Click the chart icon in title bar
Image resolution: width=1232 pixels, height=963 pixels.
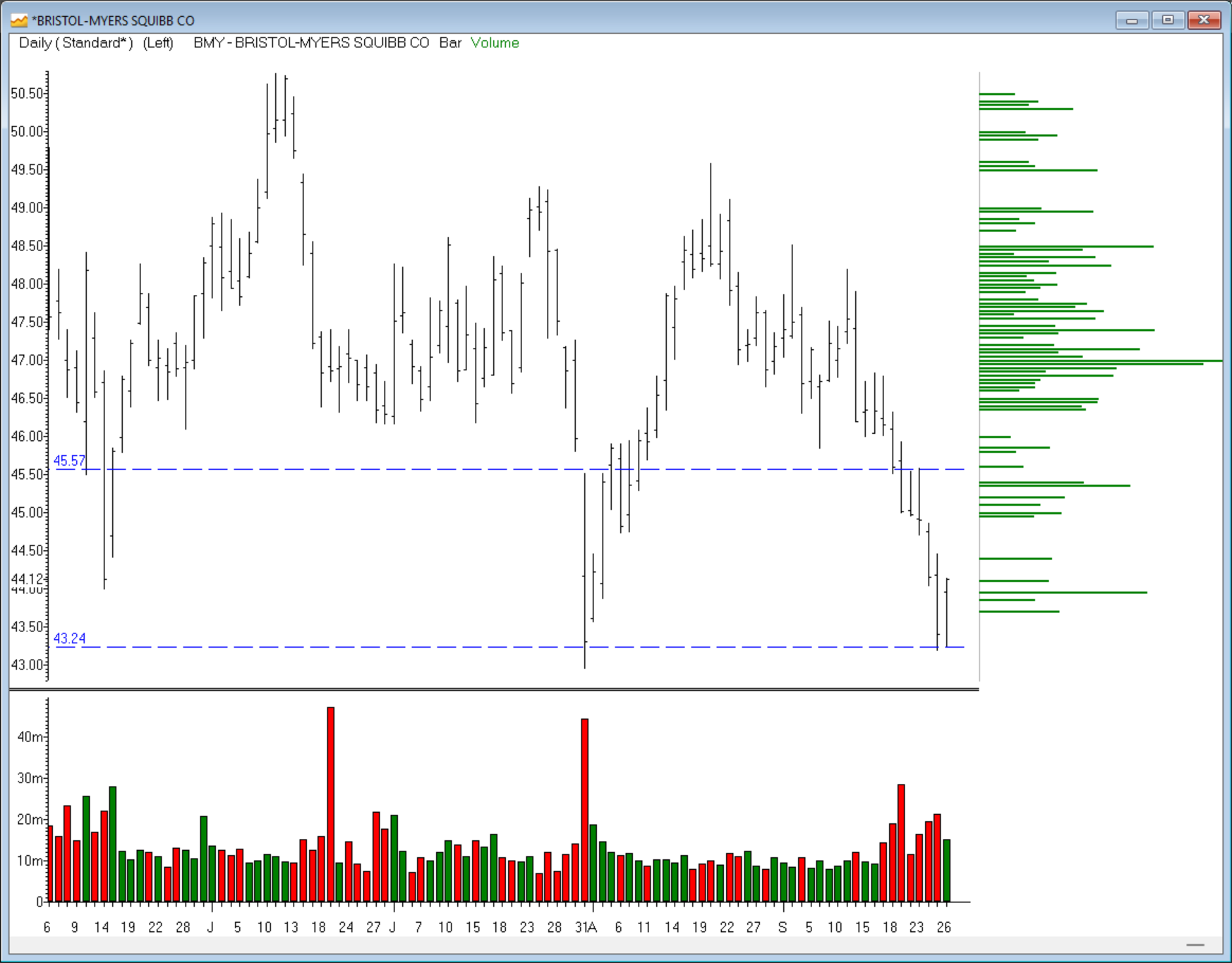coord(18,20)
